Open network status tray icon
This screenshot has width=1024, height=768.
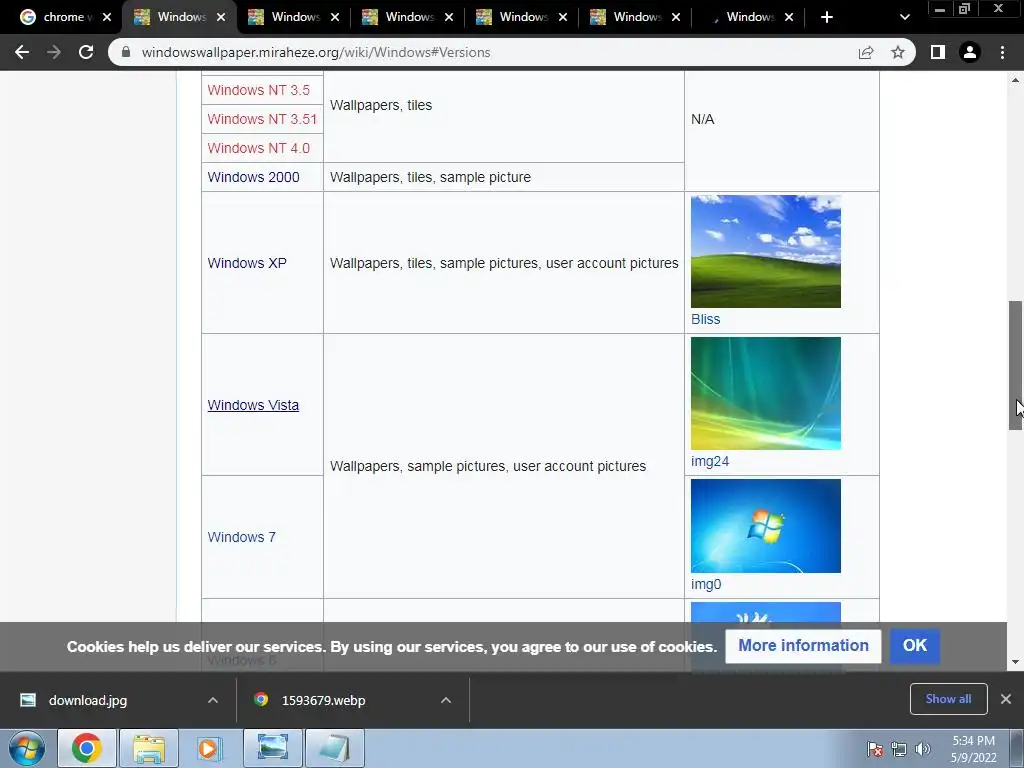pos(899,749)
